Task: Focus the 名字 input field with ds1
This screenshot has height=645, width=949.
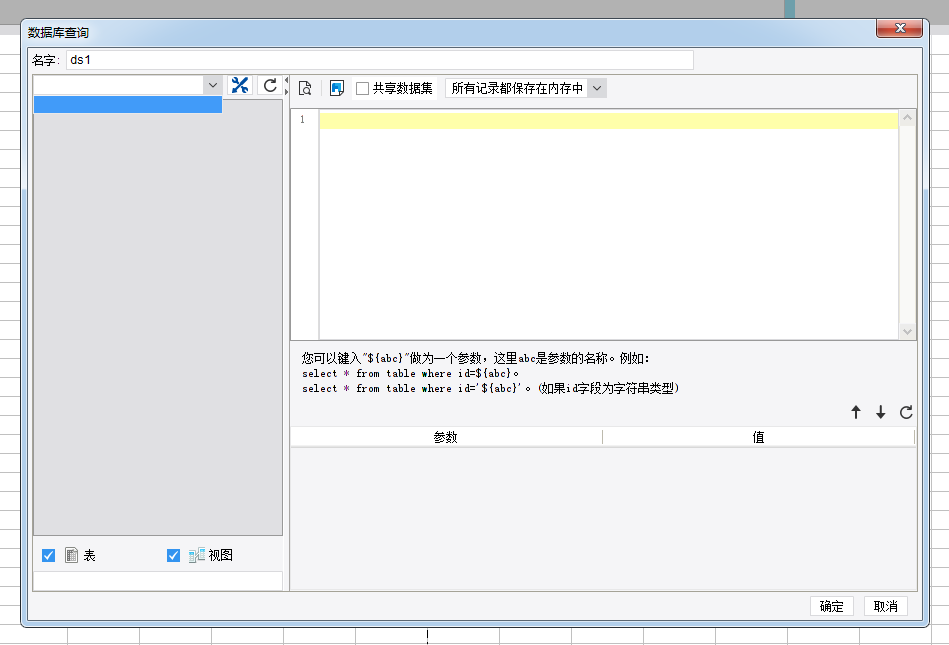Action: pyautogui.click(x=379, y=60)
